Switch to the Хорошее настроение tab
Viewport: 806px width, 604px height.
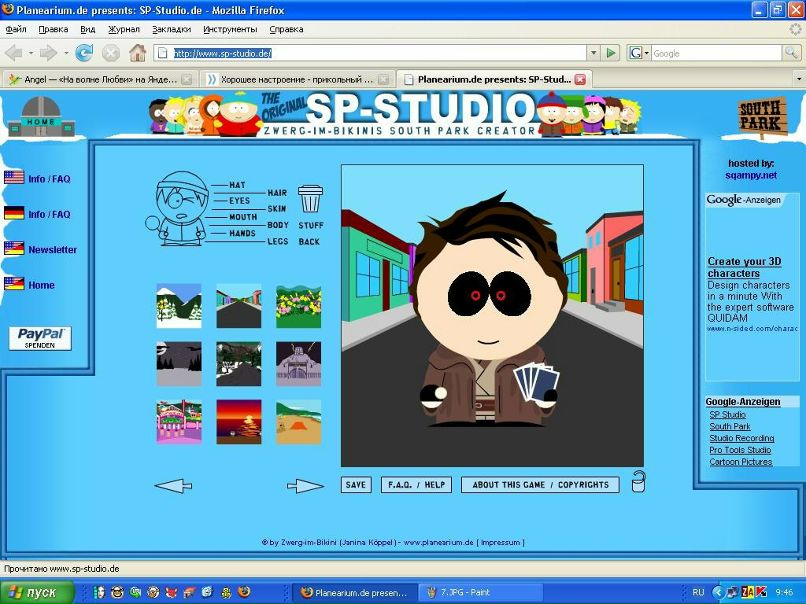coord(290,79)
